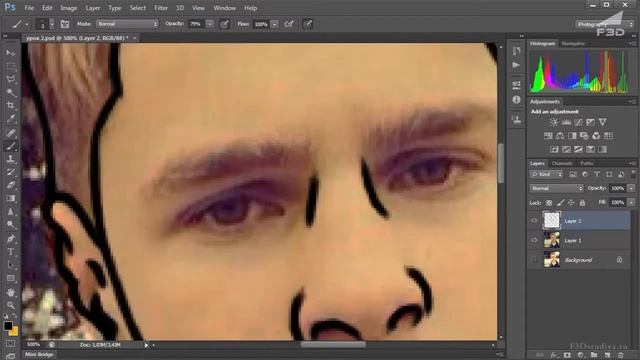Select the Rectangular Marquee tool
This screenshot has width=640, height=360.
click(x=11, y=66)
